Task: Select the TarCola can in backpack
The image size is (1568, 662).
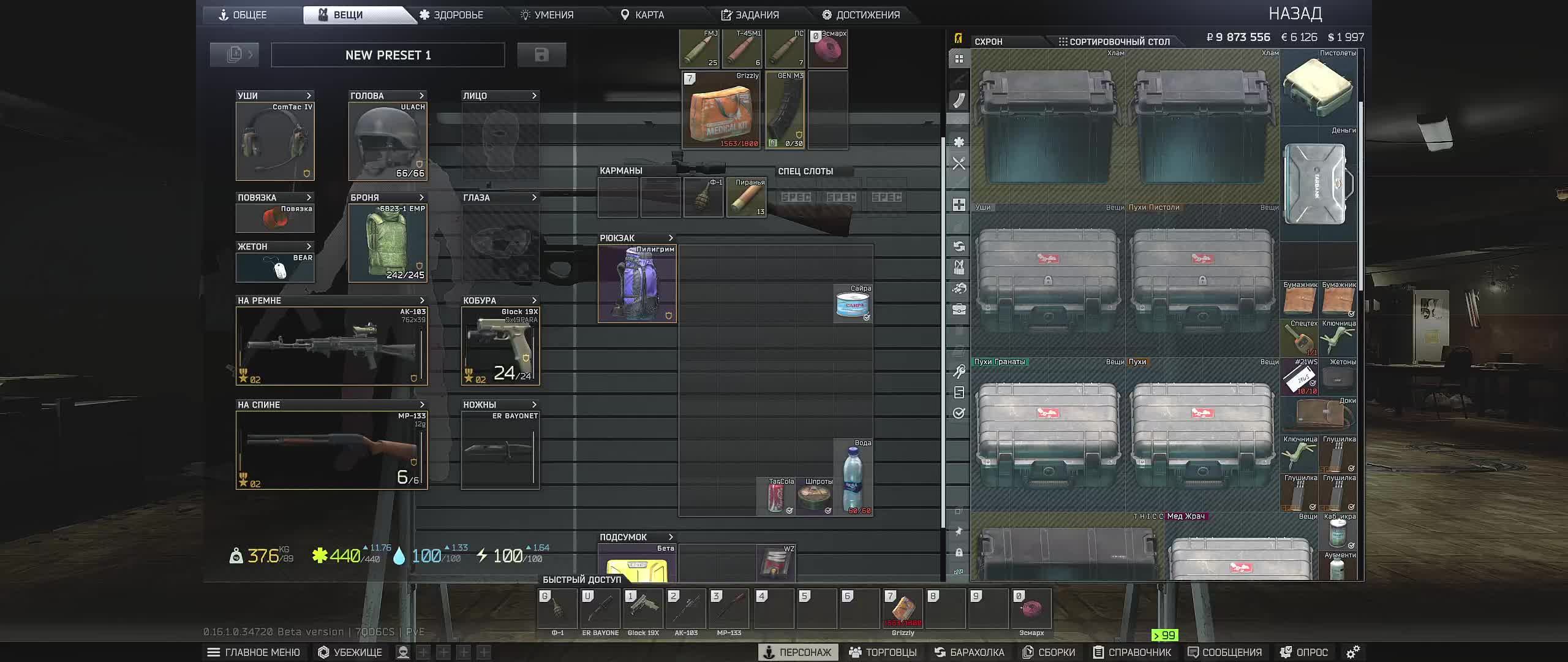Action: point(776,496)
